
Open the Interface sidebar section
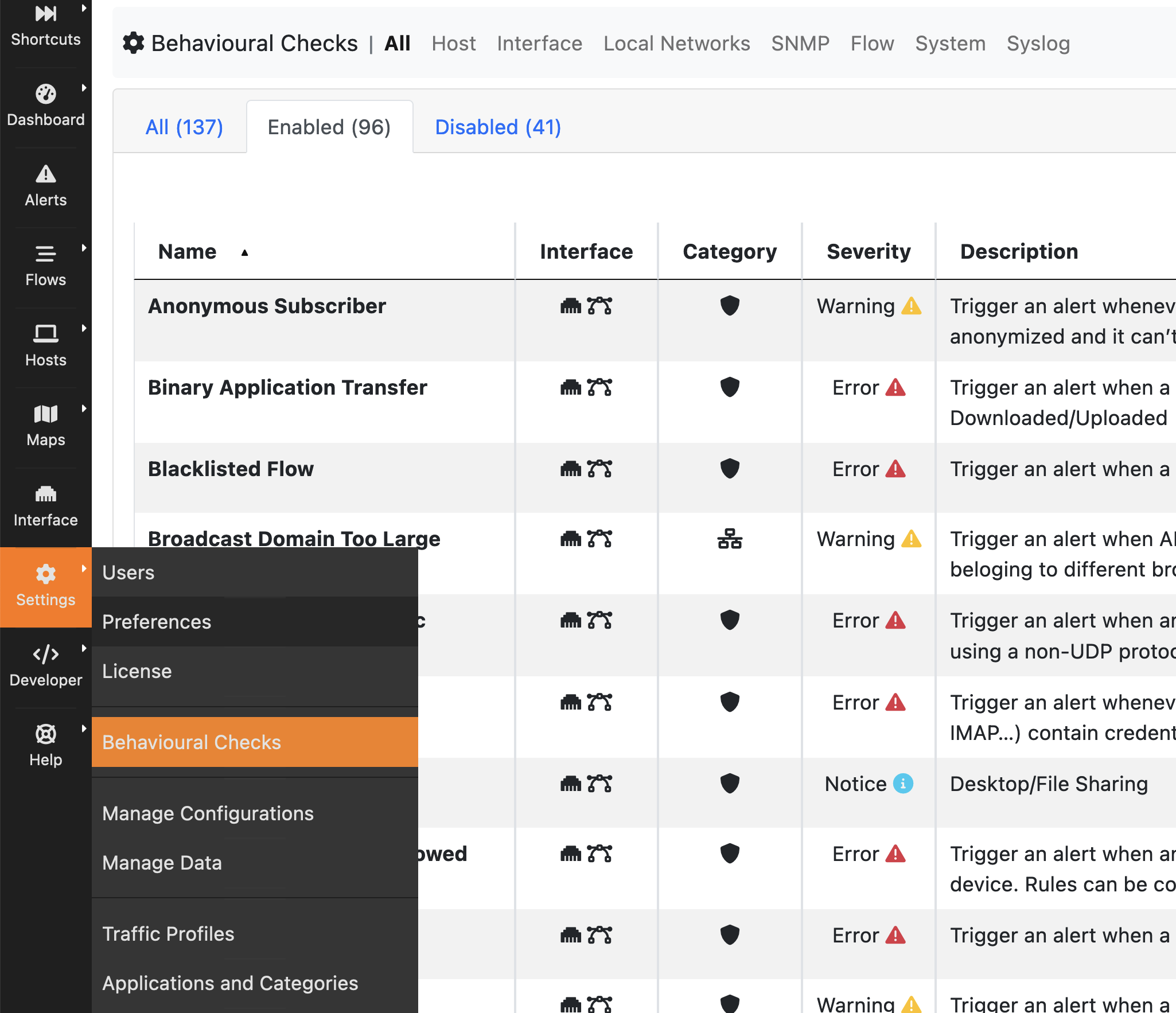46,505
